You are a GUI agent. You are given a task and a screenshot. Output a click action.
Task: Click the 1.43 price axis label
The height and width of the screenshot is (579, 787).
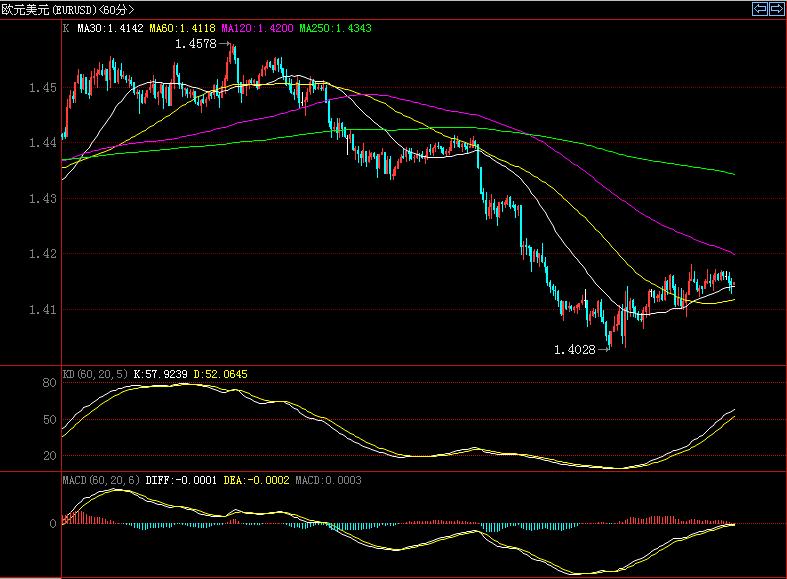click(43, 198)
